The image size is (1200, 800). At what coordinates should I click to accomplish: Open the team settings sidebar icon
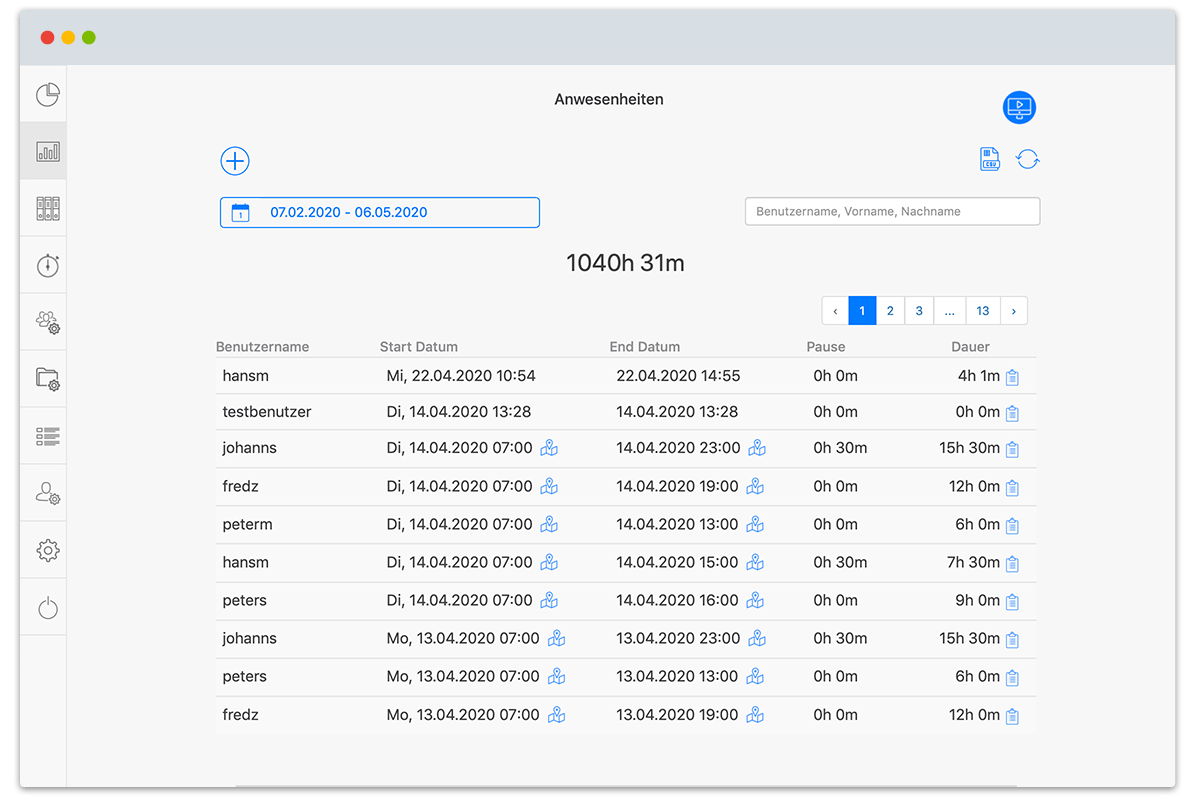[48, 322]
